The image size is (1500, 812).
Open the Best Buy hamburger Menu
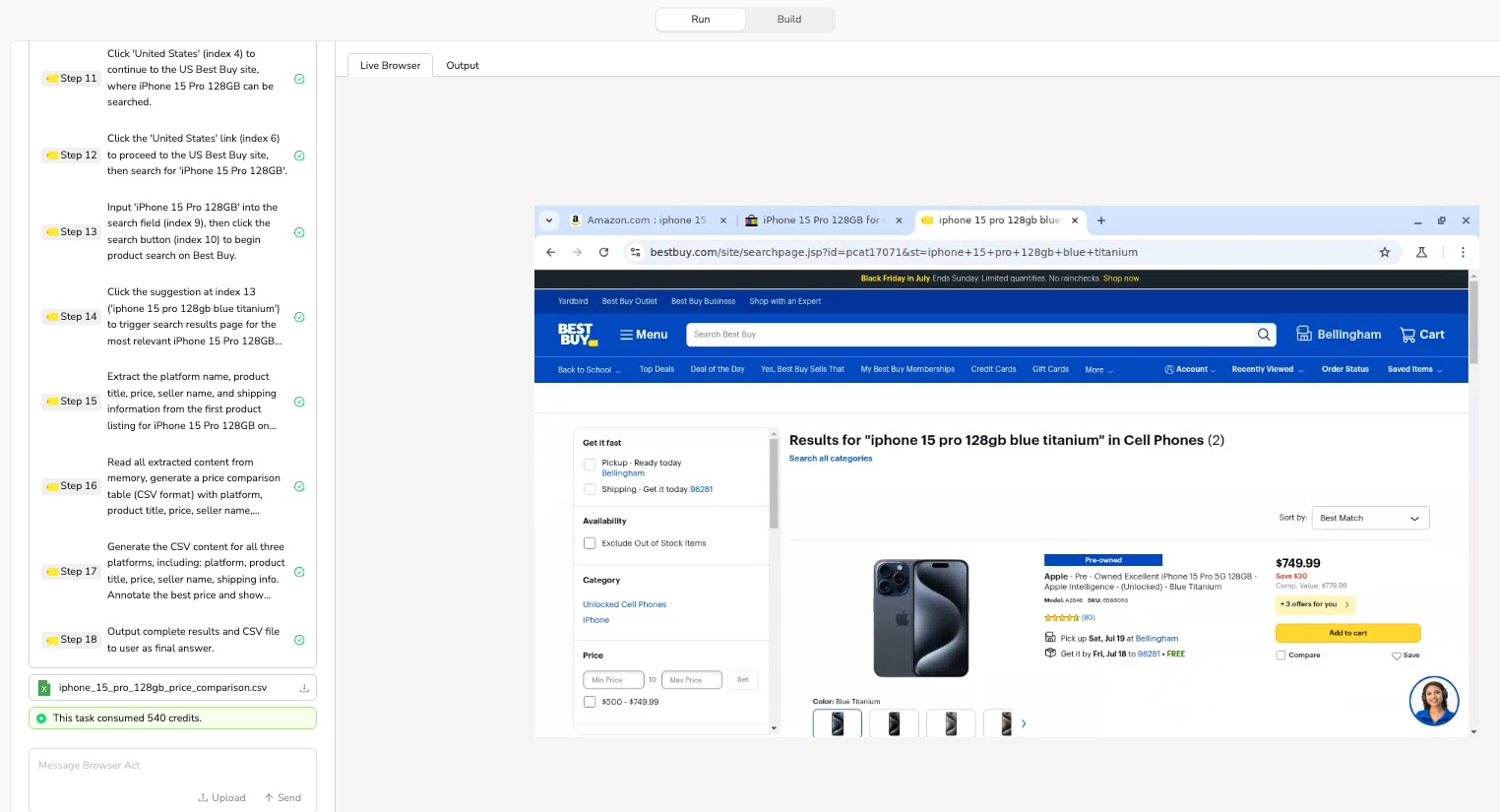644,335
